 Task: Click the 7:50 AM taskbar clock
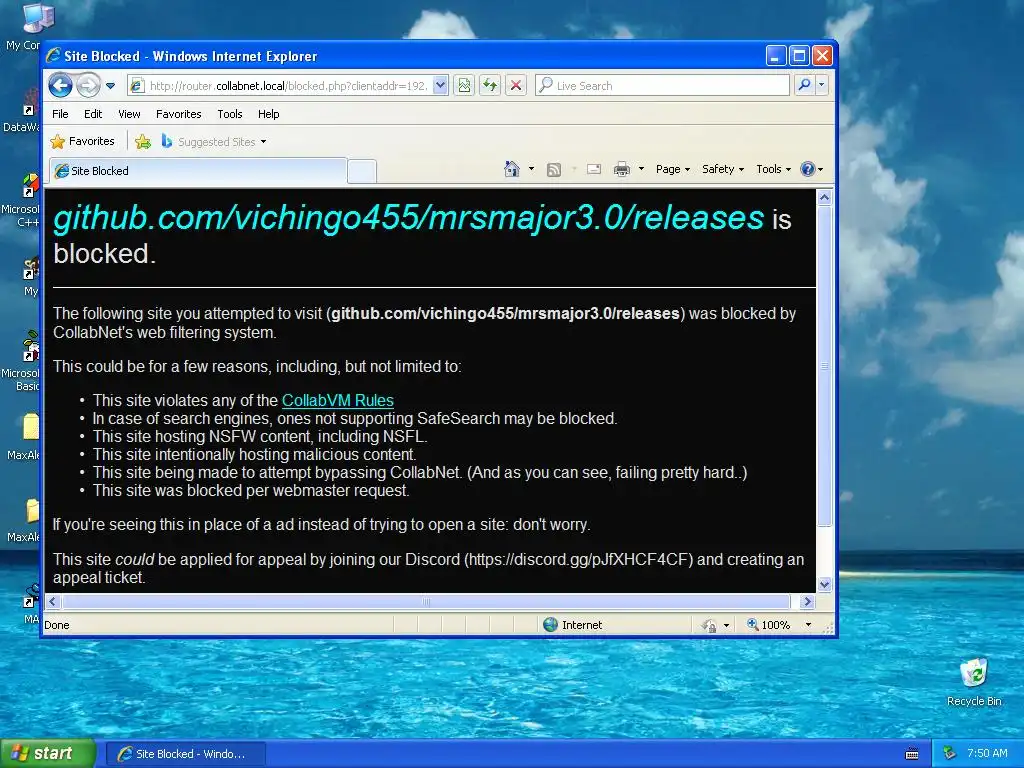coord(987,754)
